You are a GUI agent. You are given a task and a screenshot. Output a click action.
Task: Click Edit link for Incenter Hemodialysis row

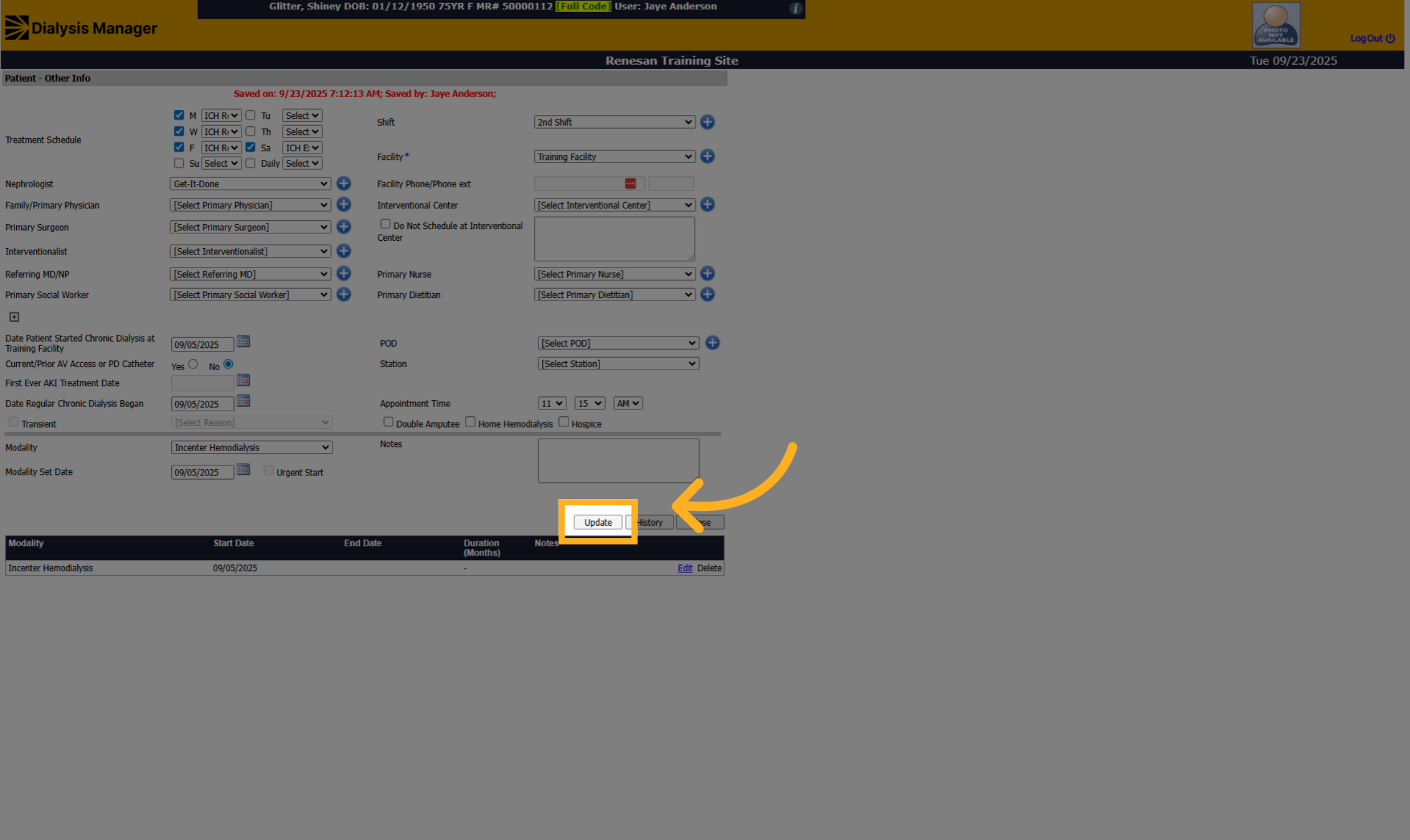click(x=685, y=568)
